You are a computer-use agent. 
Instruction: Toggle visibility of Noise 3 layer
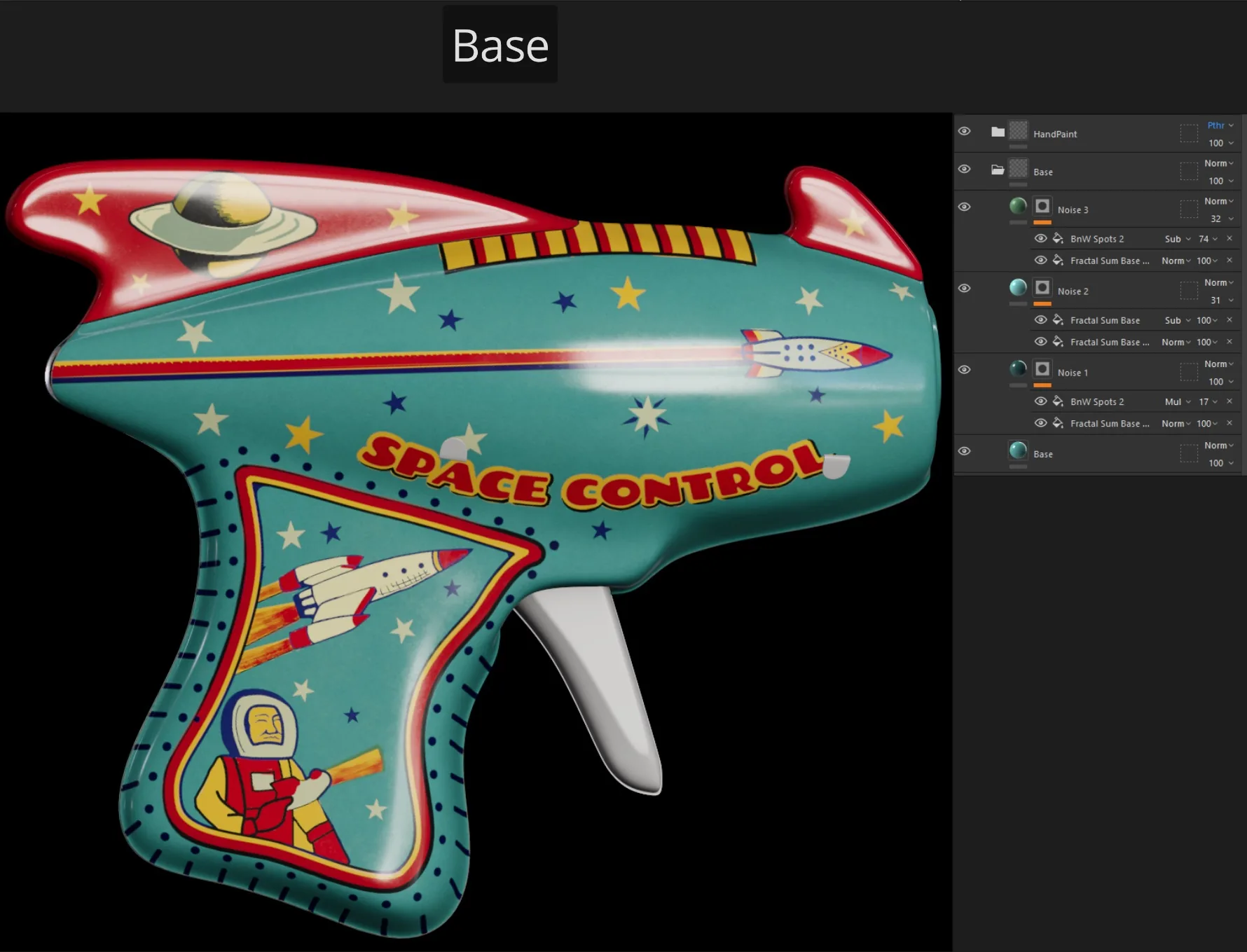(964, 207)
